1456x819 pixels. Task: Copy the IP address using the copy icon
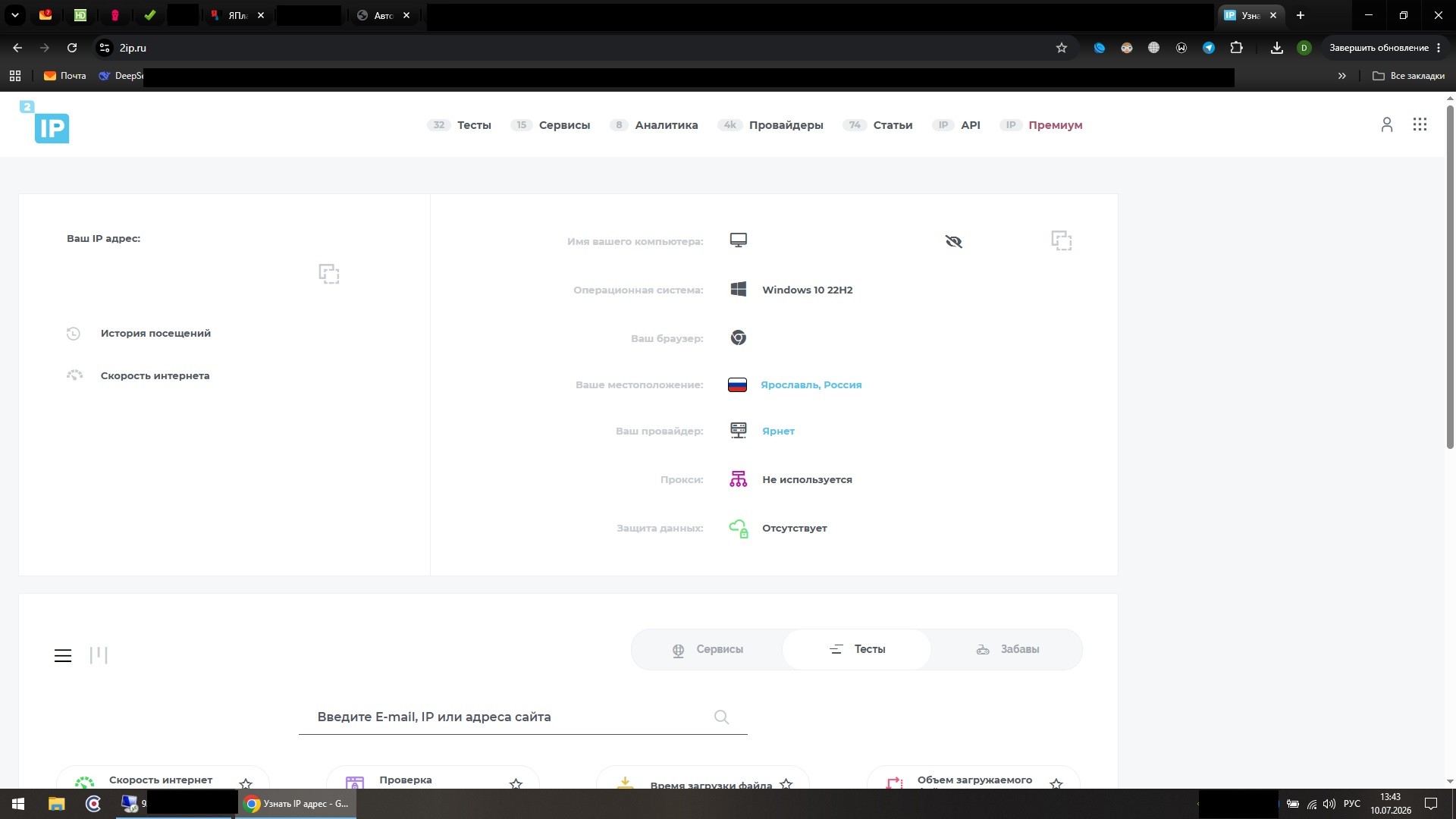(x=329, y=274)
